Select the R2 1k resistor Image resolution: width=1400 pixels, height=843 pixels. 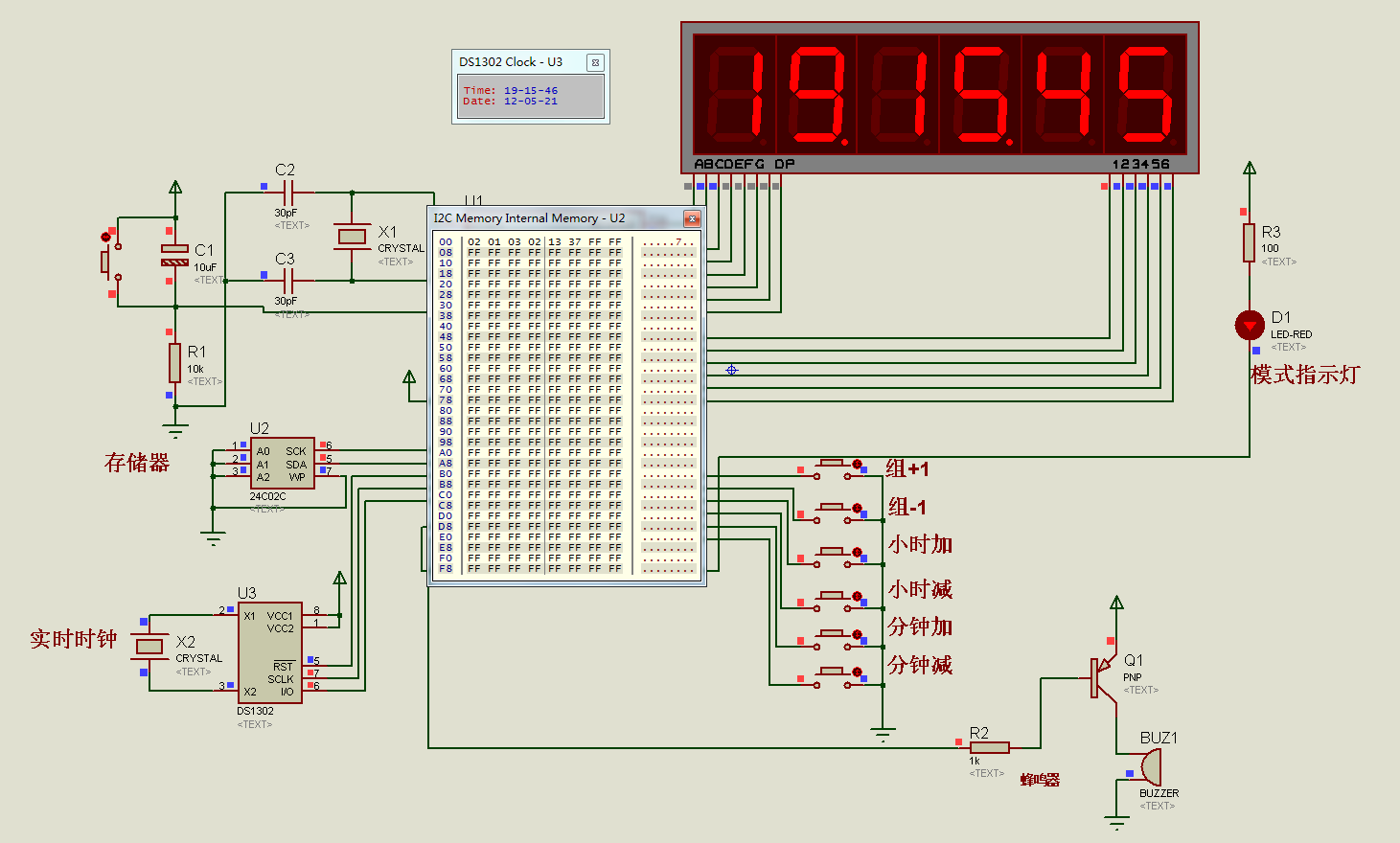tap(989, 747)
